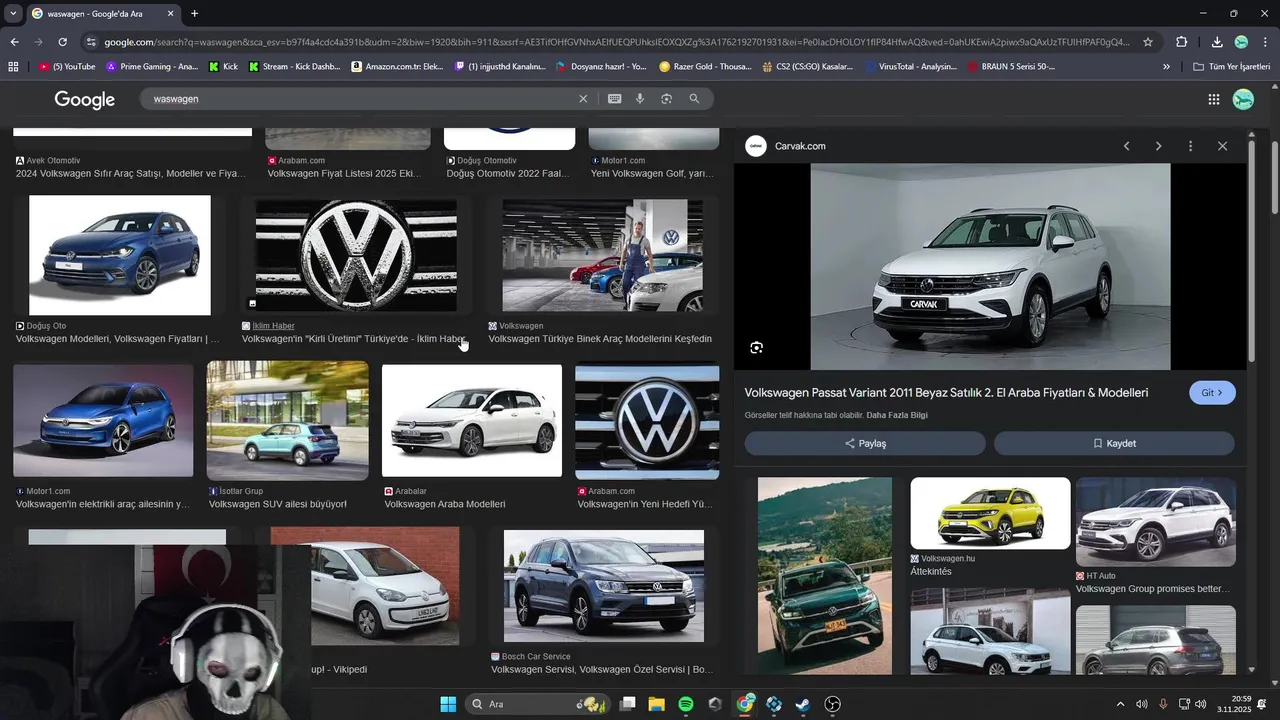Screen dimensions: 1280x720
Task: Open the Stream - Kick Dashboard bookmark
Action: [294, 67]
